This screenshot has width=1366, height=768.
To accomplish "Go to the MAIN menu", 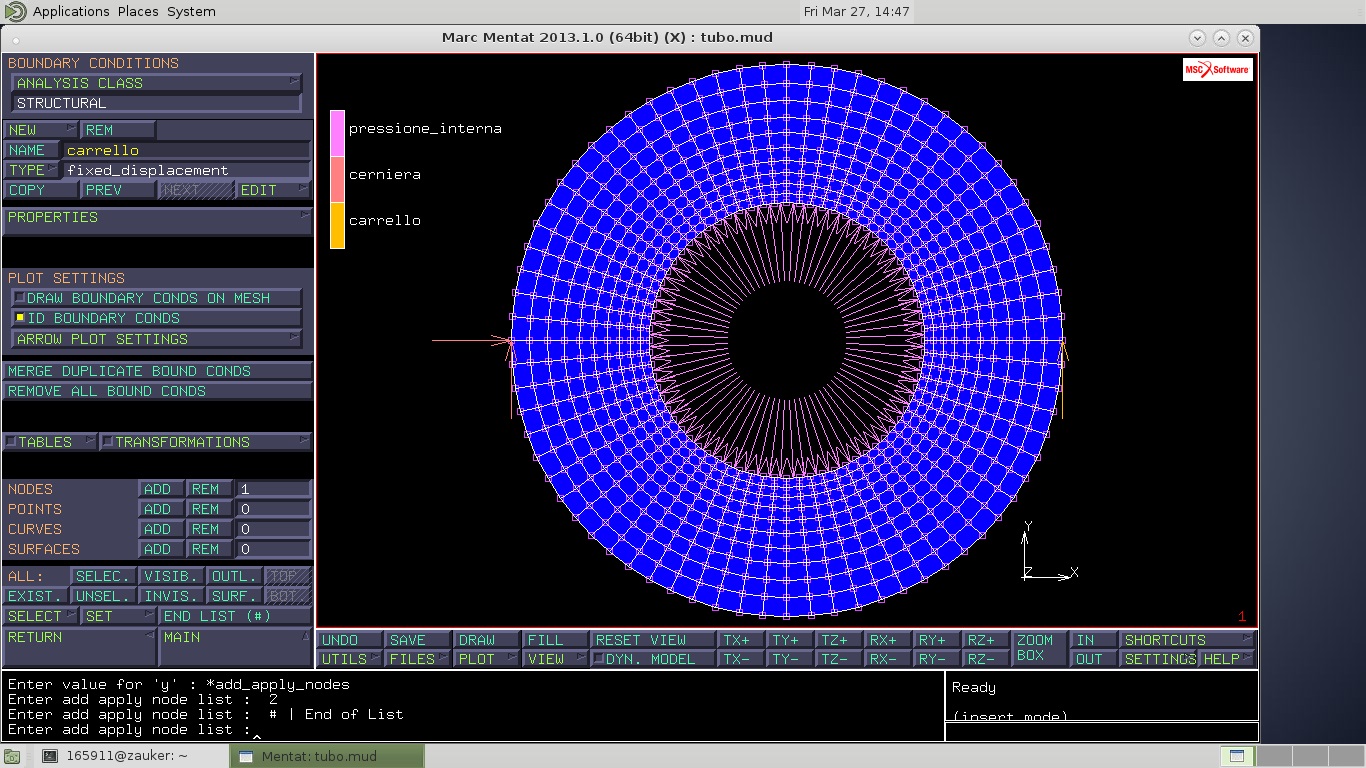I will [x=235, y=646].
